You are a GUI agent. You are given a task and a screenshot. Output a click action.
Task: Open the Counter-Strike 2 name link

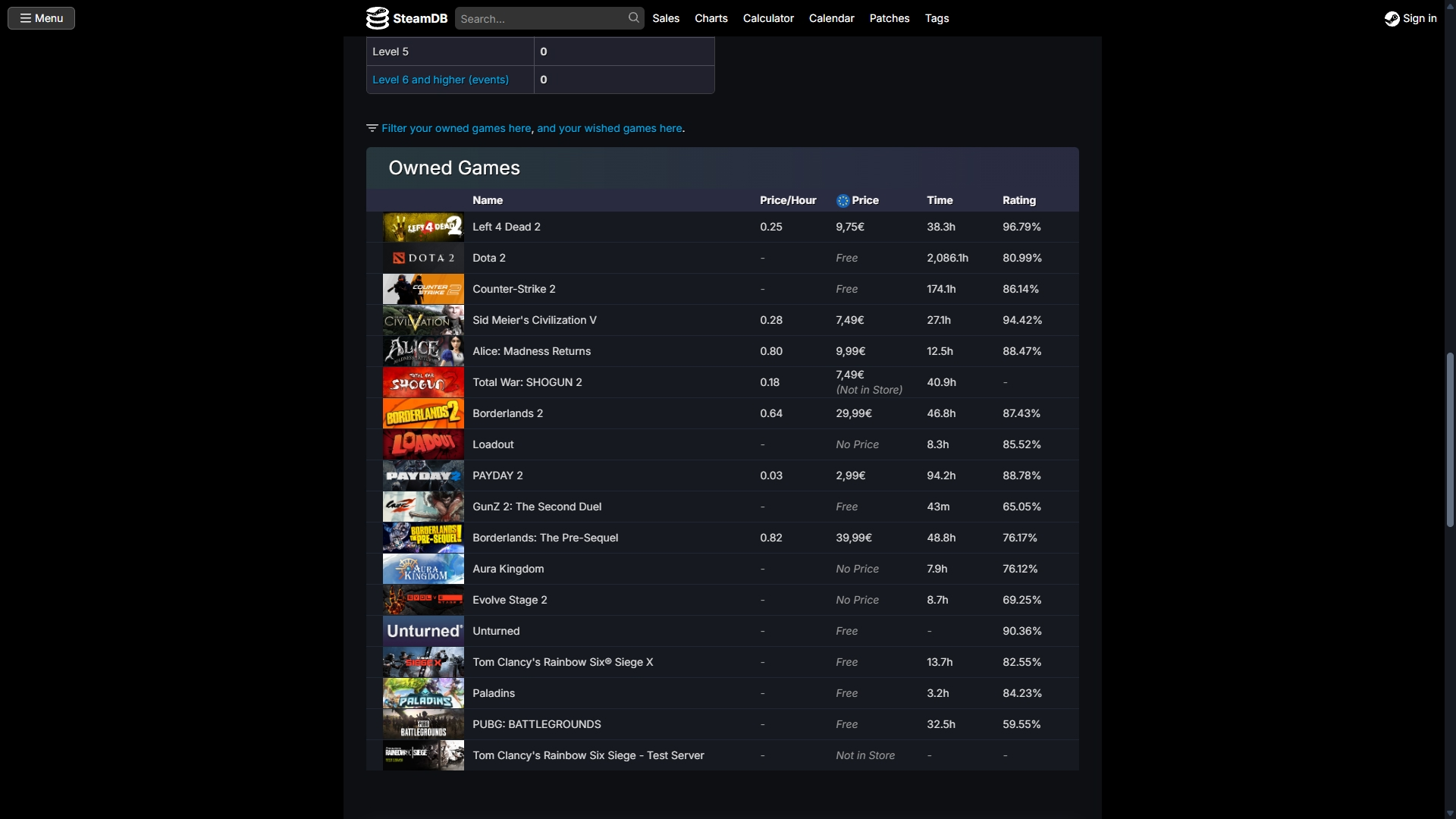point(513,289)
